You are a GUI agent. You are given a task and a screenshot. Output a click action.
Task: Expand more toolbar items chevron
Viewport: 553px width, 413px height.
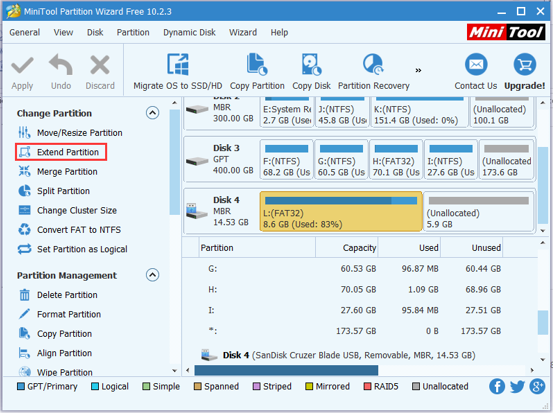tap(418, 70)
